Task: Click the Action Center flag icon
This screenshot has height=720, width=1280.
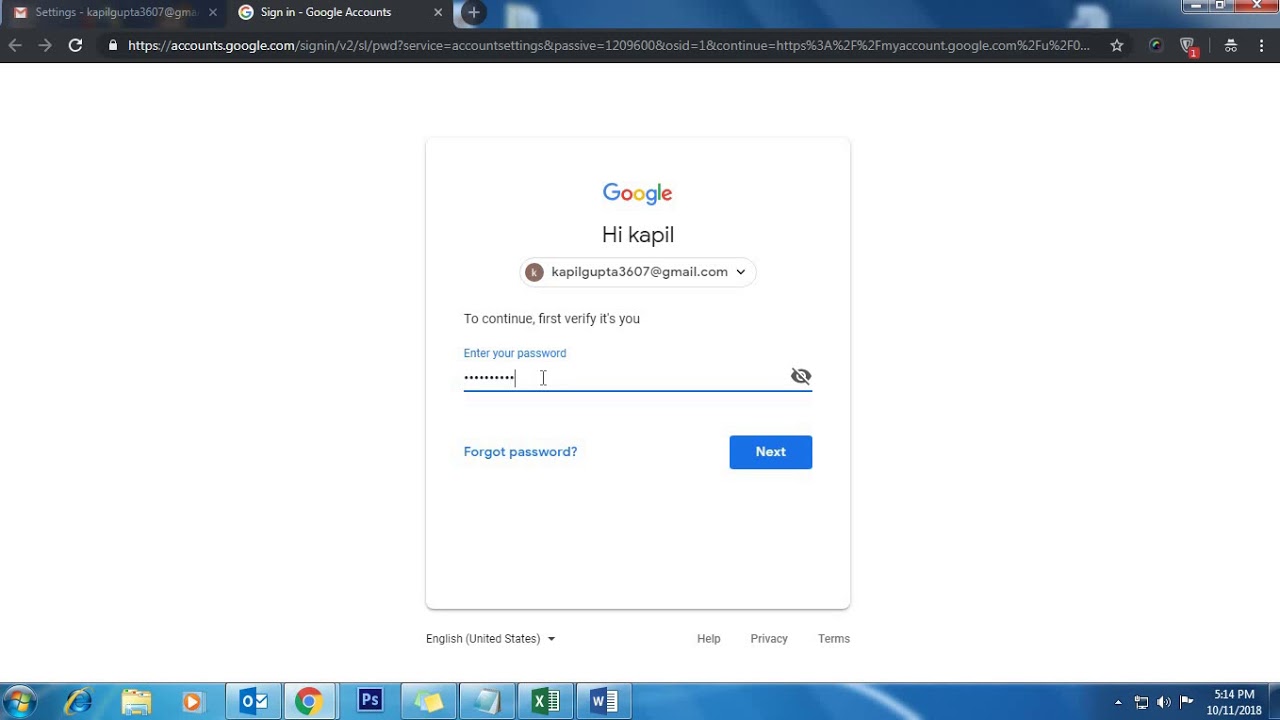Action: [x=1187, y=702]
